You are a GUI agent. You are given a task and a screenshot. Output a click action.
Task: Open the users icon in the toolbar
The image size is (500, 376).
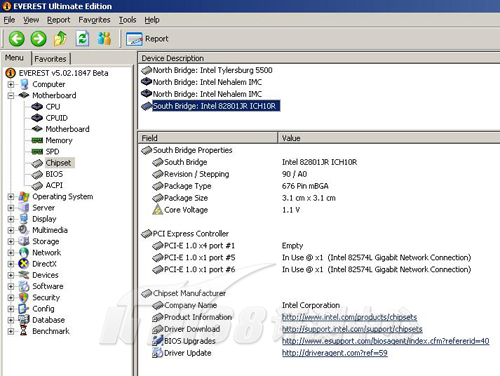tap(104, 38)
